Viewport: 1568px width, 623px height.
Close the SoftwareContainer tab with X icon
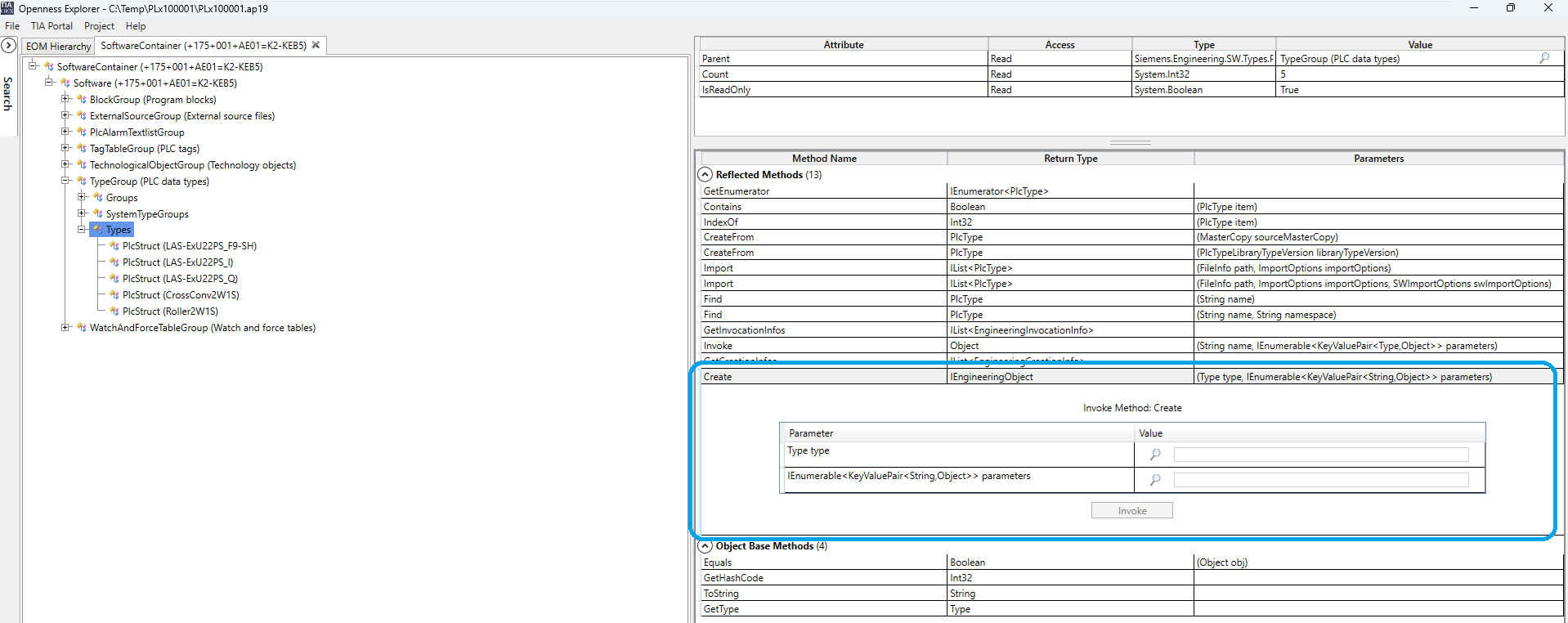pyautogui.click(x=316, y=45)
